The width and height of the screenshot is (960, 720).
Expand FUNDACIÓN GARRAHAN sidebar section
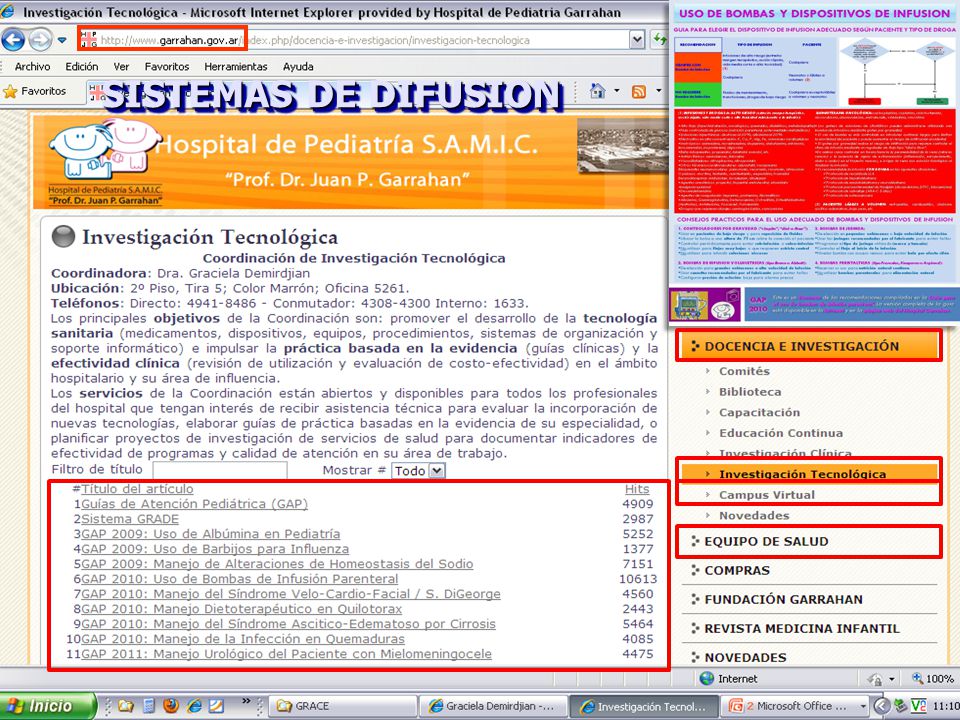click(x=784, y=599)
